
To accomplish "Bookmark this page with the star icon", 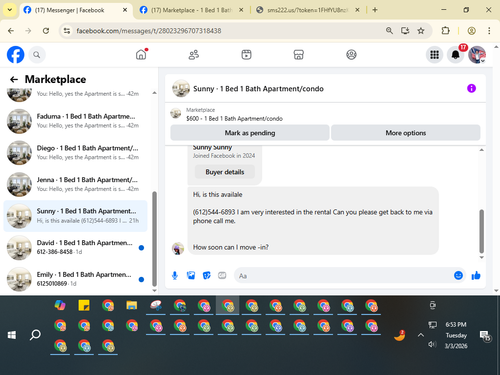I will pos(421,31).
